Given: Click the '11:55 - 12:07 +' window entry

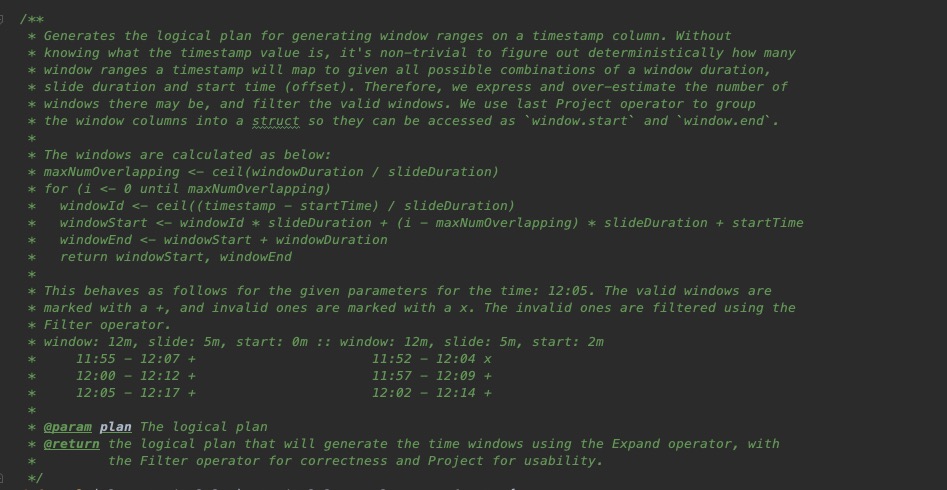Looking at the screenshot, I should (x=135, y=359).
